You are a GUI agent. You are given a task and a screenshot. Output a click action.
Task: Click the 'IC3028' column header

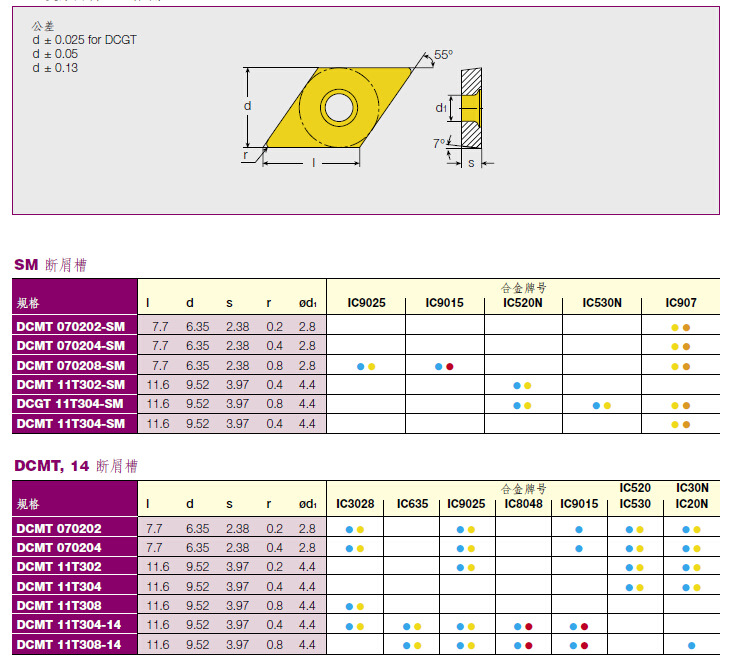click(355, 504)
